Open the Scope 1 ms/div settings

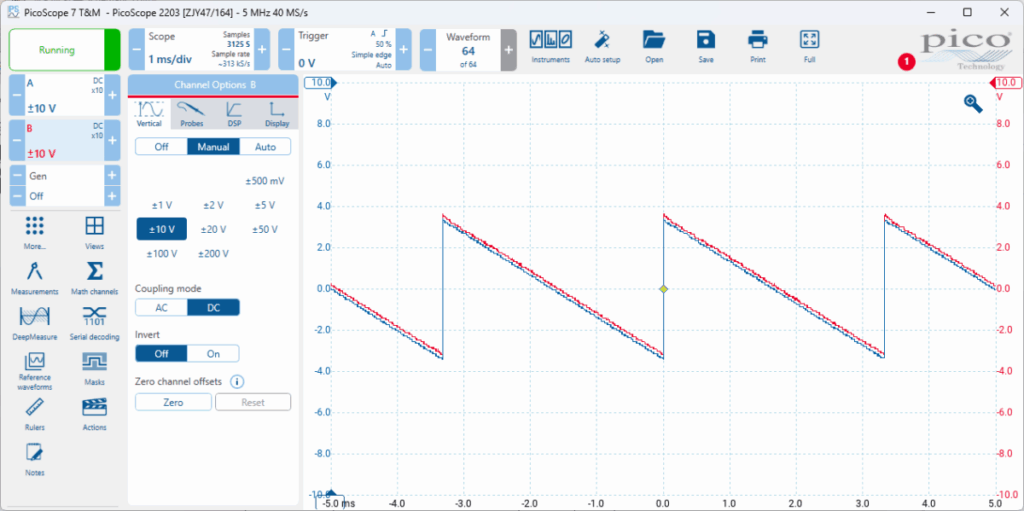pos(199,50)
